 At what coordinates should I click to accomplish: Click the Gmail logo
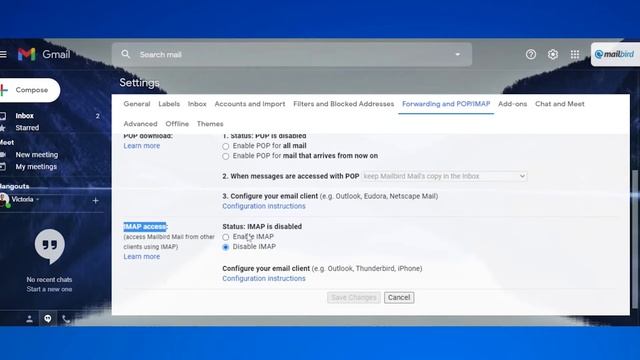point(44,54)
